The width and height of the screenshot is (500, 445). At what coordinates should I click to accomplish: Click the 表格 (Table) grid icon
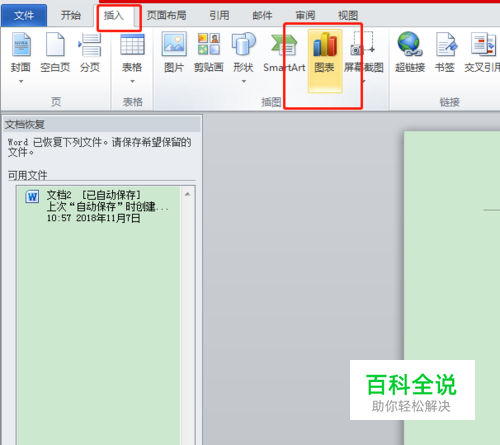pyautogui.click(x=132, y=45)
